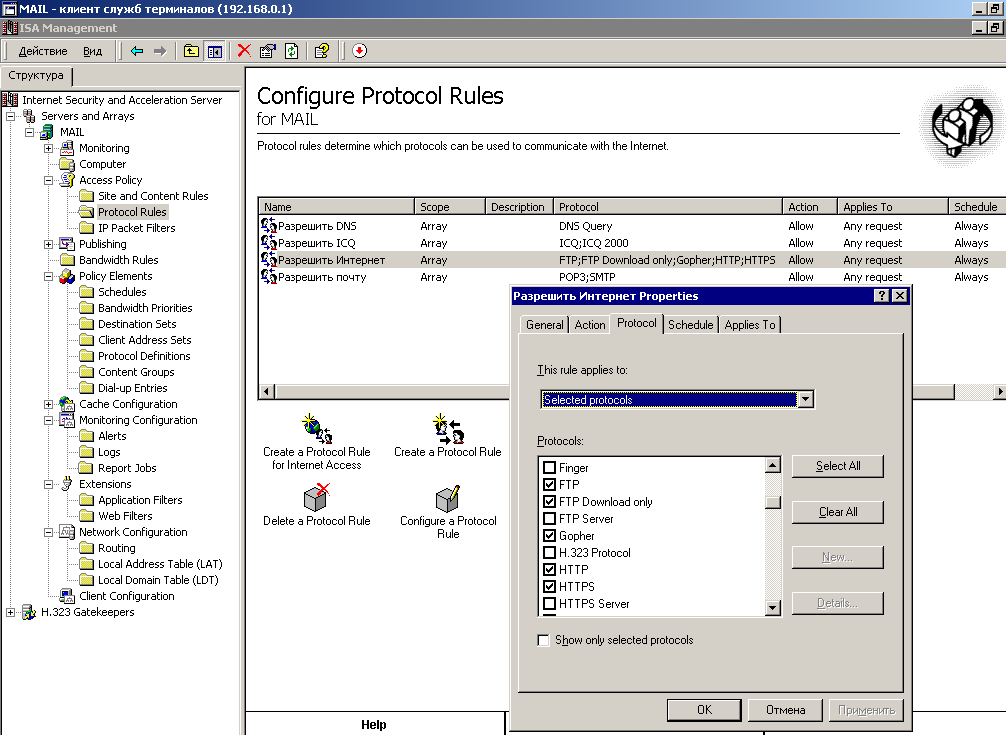
Task: Click the Delete a Protocol Rule icon
Action: pyautogui.click(x=317, y=498)
